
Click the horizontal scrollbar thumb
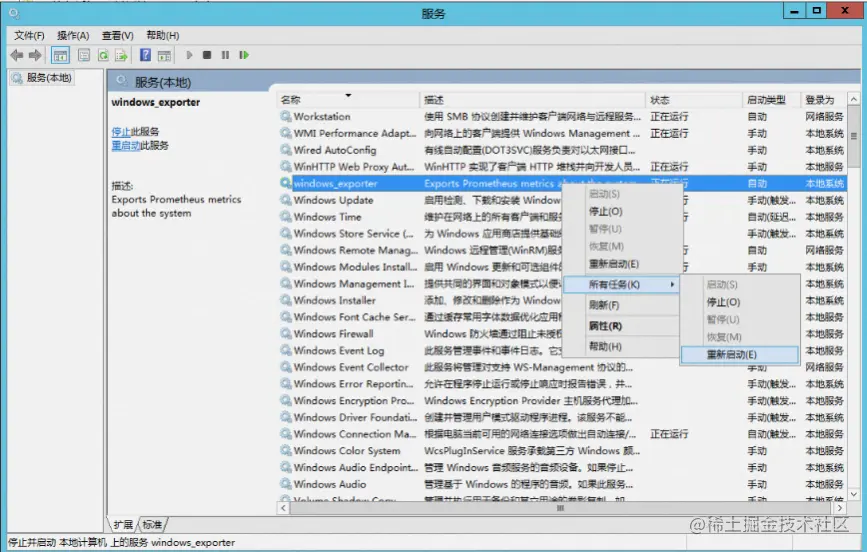point(561,508)
